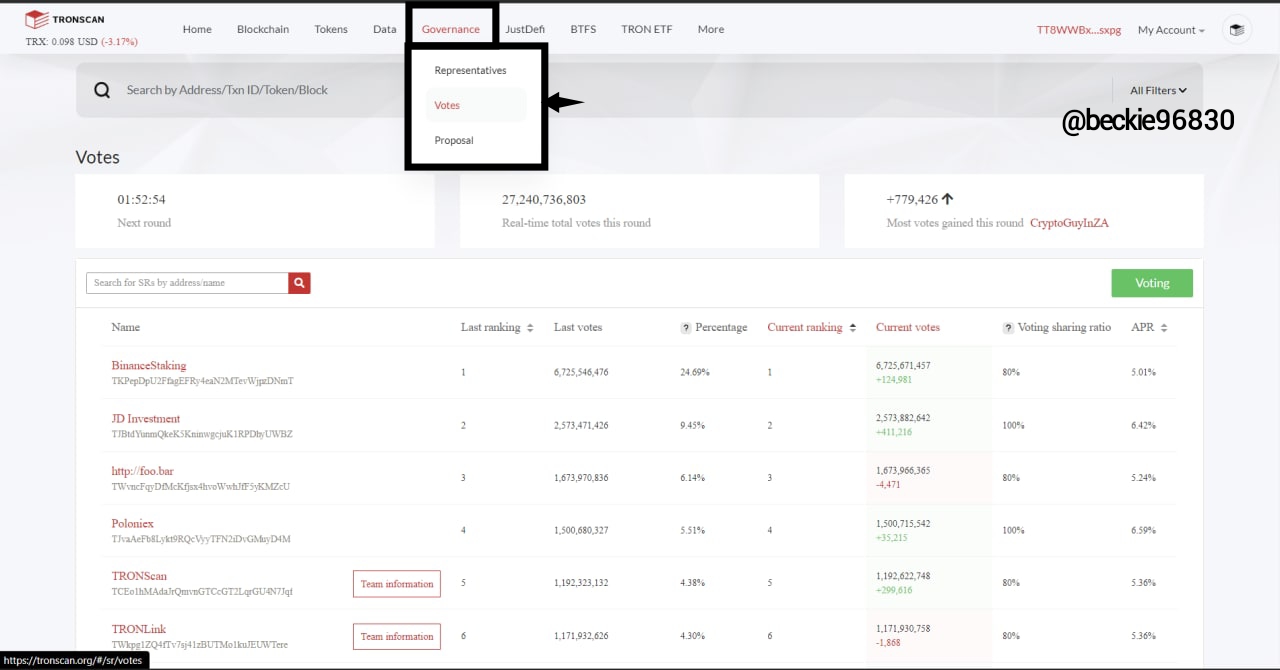Click Team information button for TRONLink

click(397, 636)
